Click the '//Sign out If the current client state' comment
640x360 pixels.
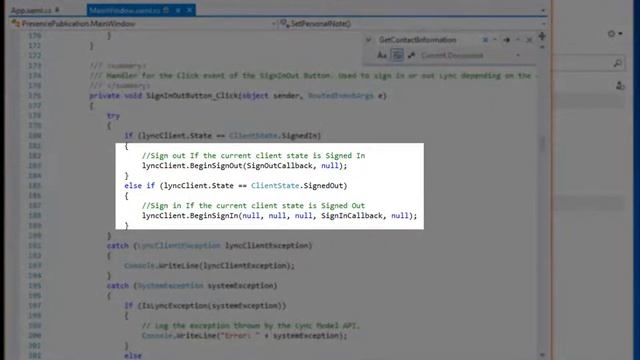coord(253,156)
